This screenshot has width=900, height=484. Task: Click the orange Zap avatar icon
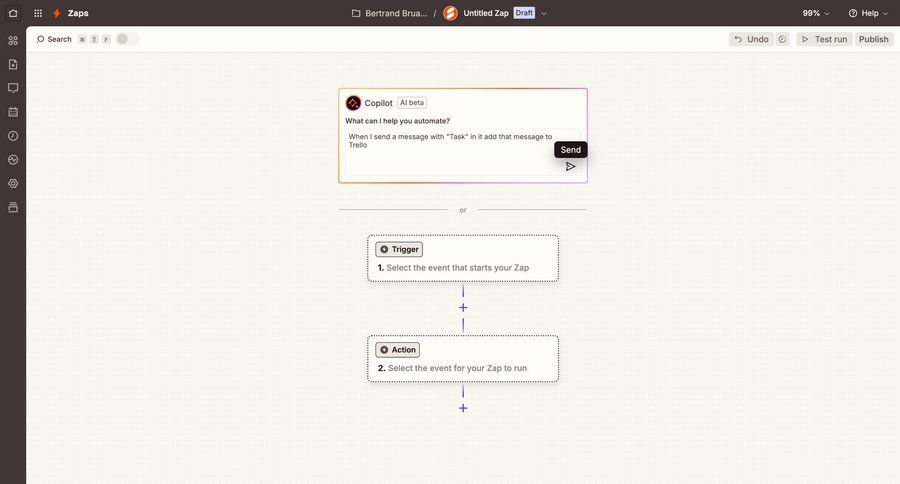coord(451,13)
